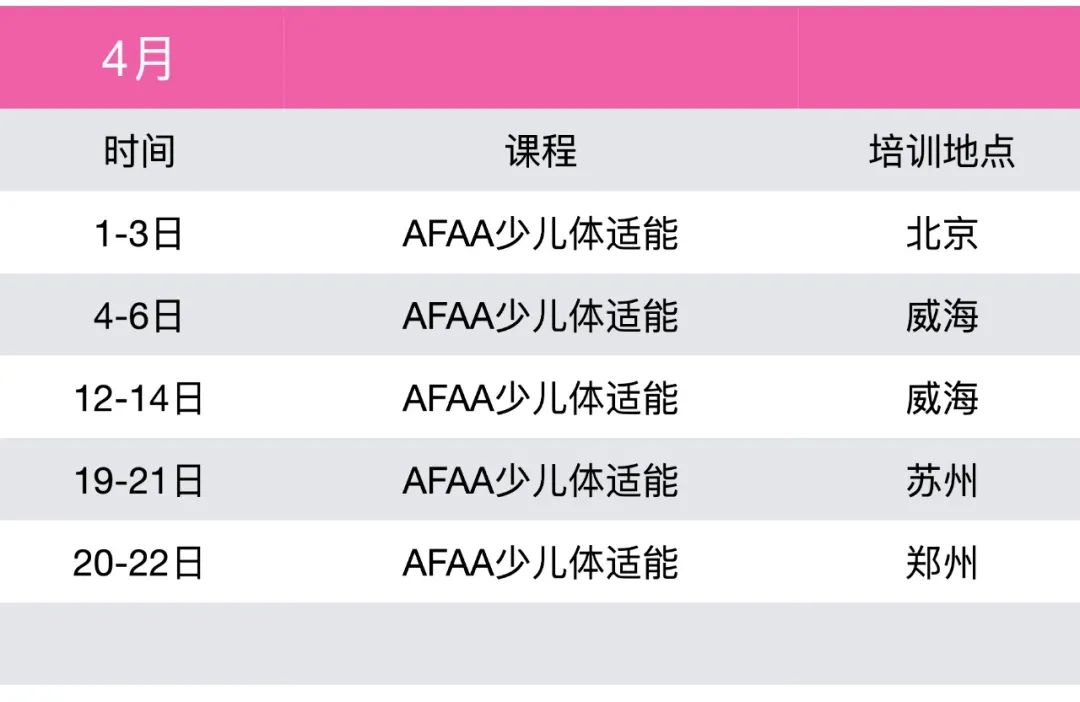This screenshot has height=702, width=1080.
Task: Select the 时间 column header
Action: [x=139, y=152]
